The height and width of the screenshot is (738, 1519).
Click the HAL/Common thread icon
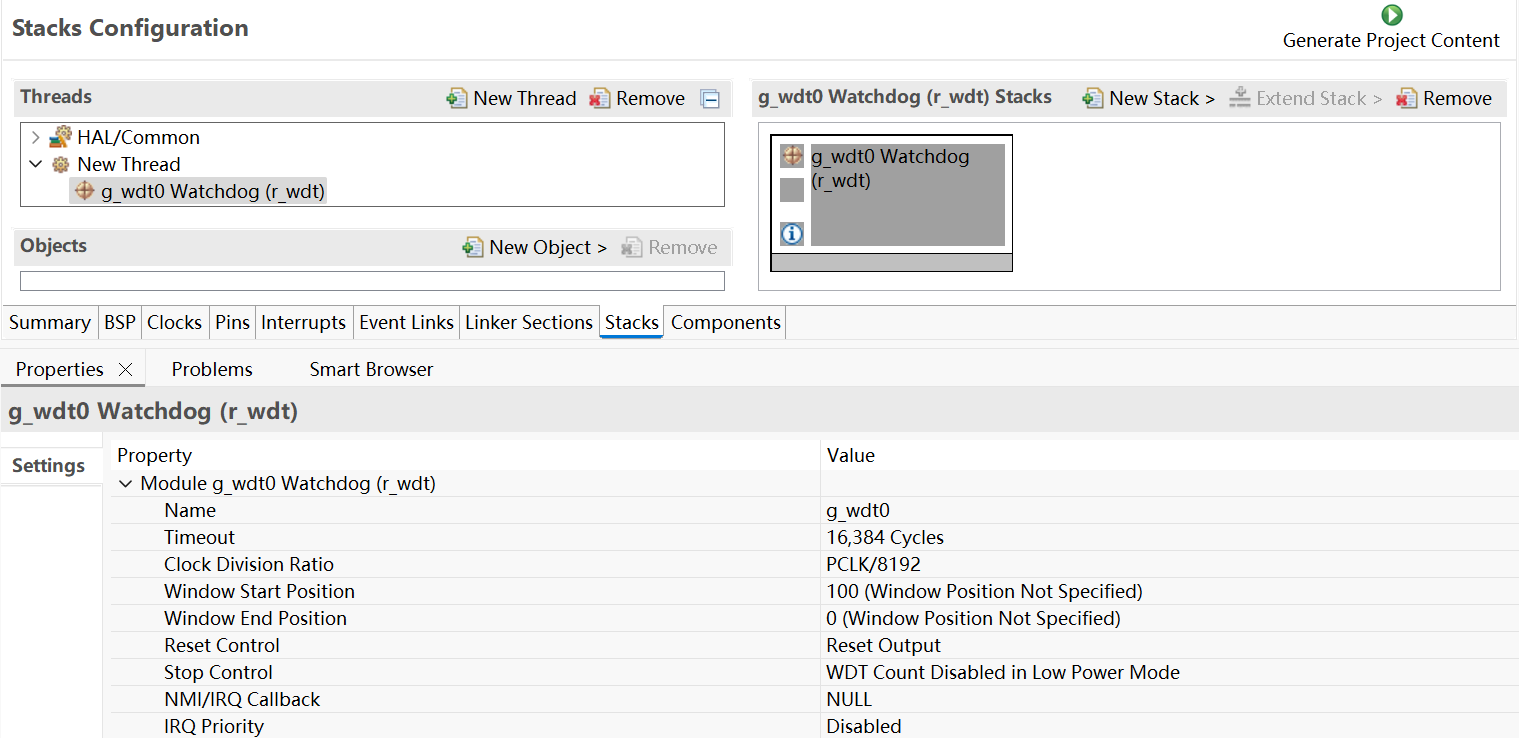tap(60, 137)
